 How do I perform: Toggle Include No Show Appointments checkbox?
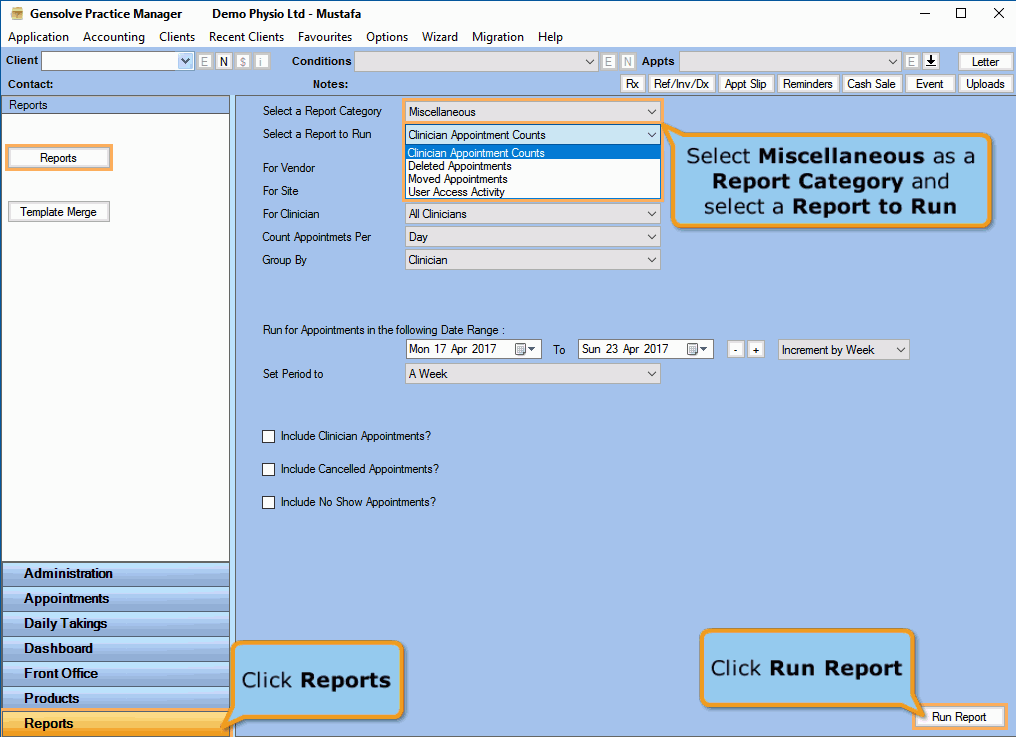click(268, 502)
